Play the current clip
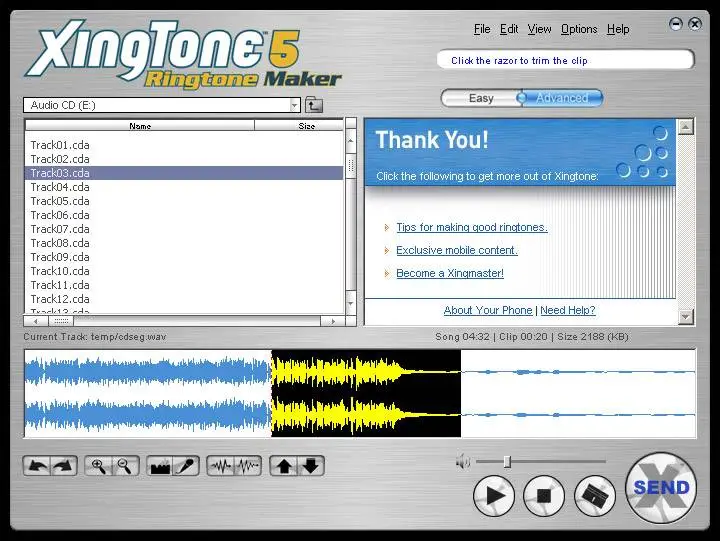The width and height of the screenshot is (720, 541). (x=494, y=496)
